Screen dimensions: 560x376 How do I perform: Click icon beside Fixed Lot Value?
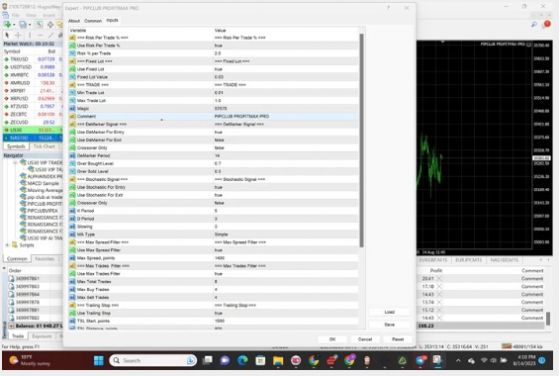[x=72, y=77]
